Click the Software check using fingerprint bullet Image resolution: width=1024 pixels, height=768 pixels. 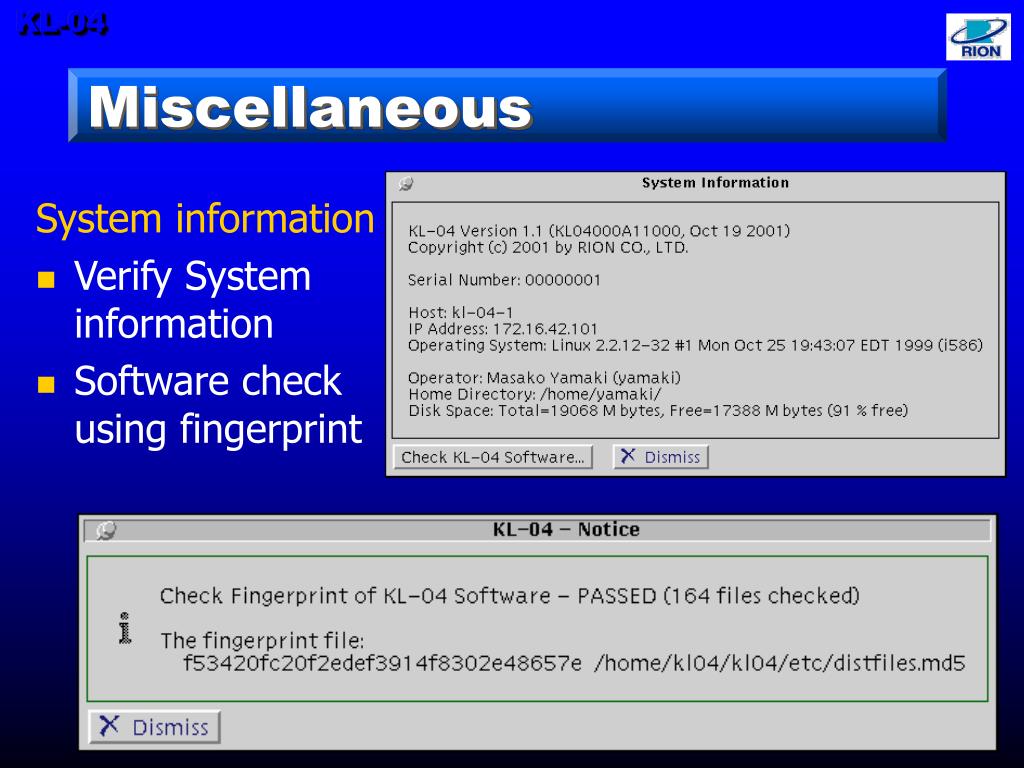(217, 405)
